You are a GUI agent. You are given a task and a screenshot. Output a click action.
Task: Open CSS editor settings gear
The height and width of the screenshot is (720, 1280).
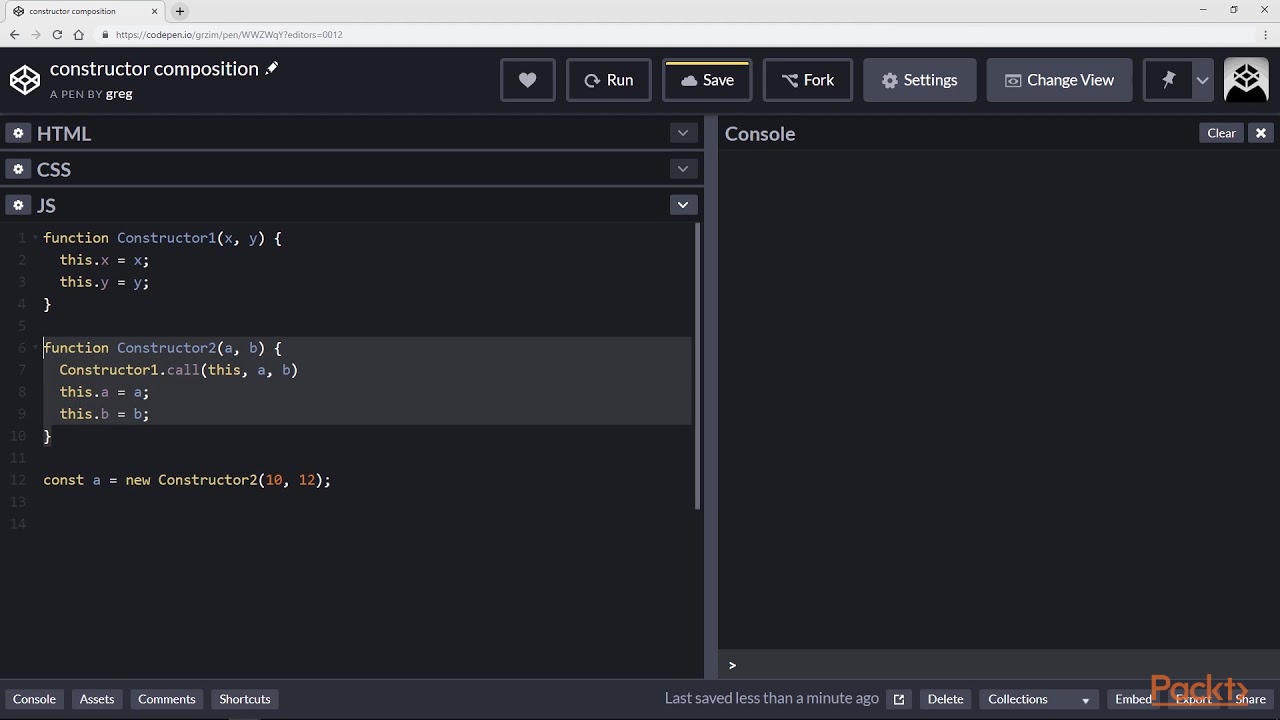(x=18, y=169)
